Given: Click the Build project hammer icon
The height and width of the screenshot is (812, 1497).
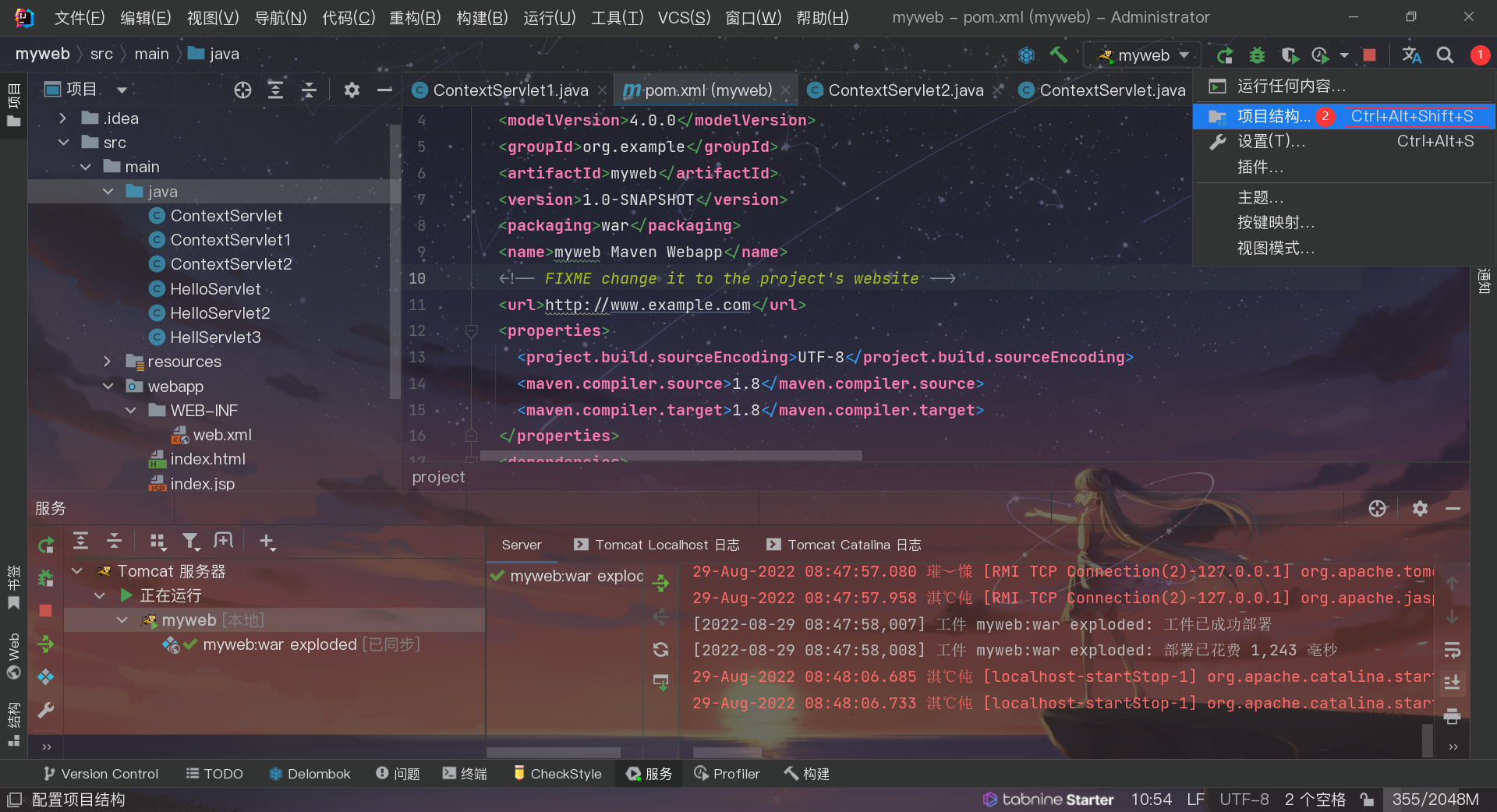Looking at the screenshot, I should 1058,55.
